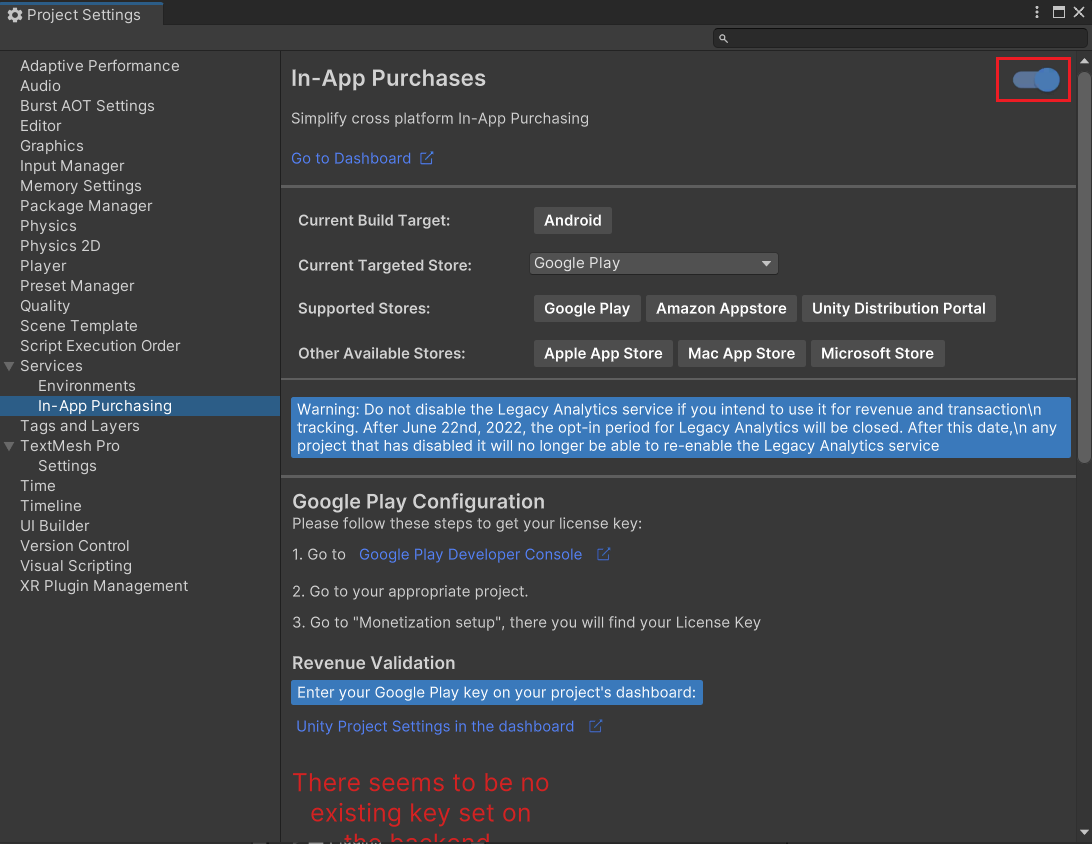Select Editor settings

(x=40, y=126)
